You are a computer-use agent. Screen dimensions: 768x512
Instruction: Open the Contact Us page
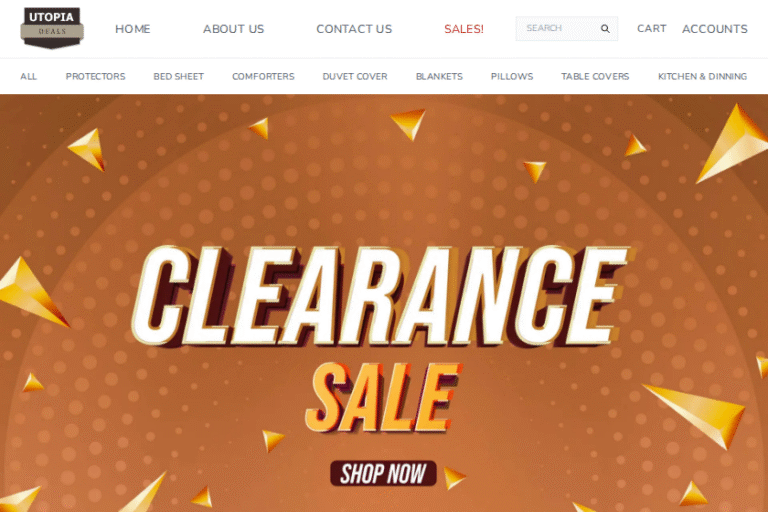pyautogui.click(x=354, y=29)
